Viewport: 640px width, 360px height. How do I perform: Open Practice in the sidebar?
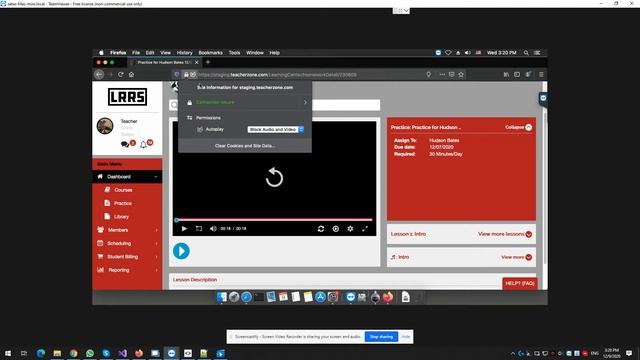(122, 203)
